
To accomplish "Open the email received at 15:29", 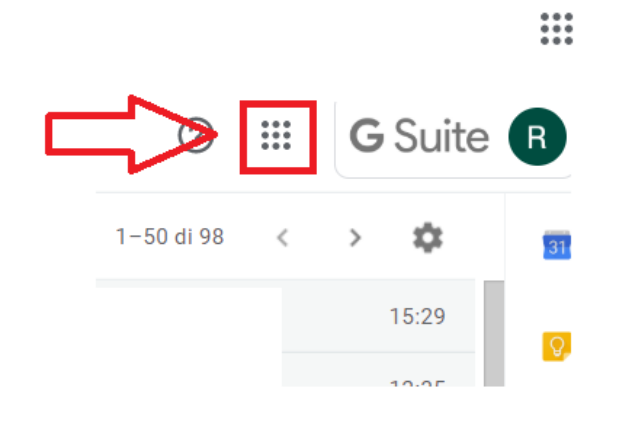I will (286, 316).
